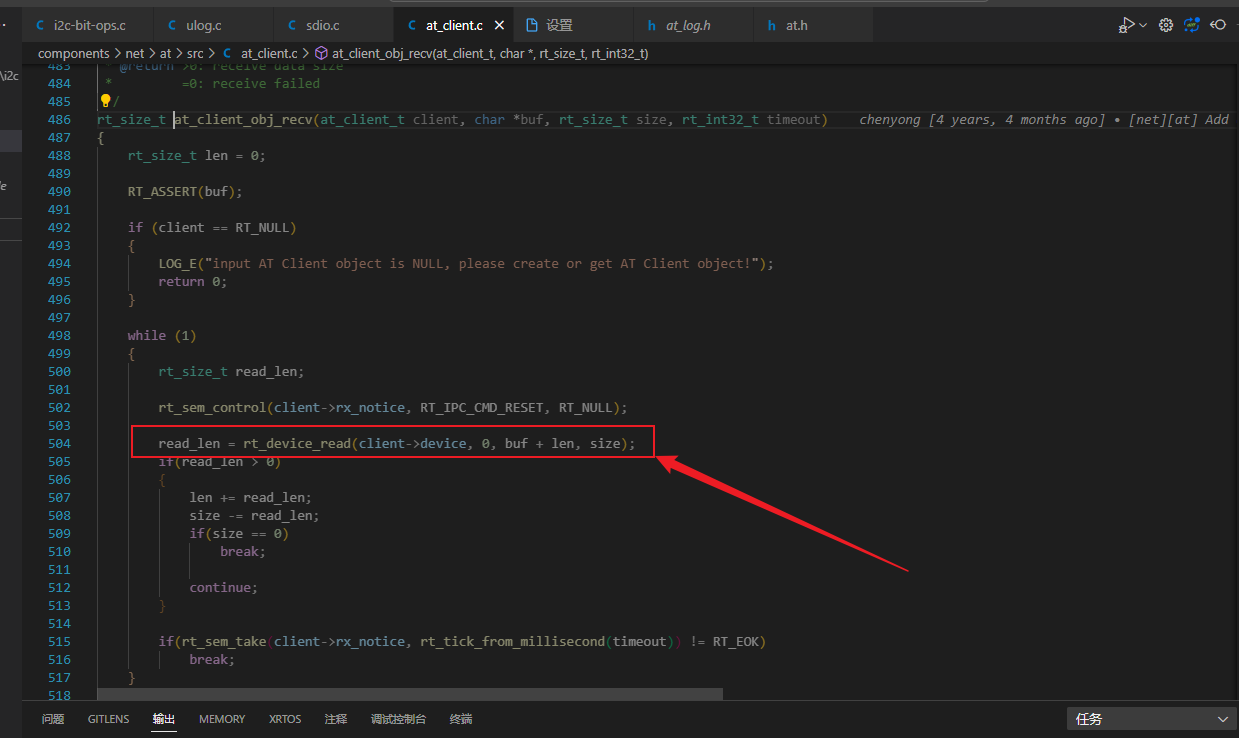This screenshot has height=738, width=1239.
Task: Click the 'src' breadcrumb folder
Action: [x=195, y=53]
